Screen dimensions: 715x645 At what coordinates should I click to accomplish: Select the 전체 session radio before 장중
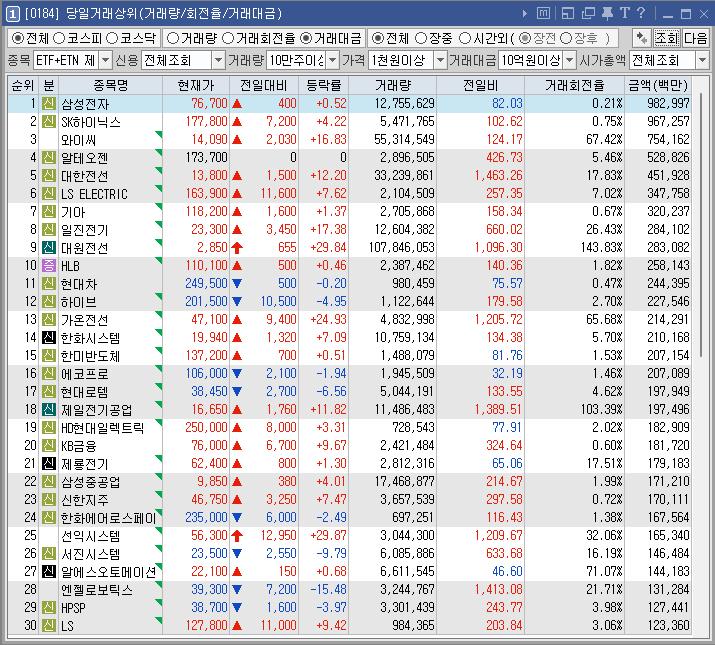point(378,38)
